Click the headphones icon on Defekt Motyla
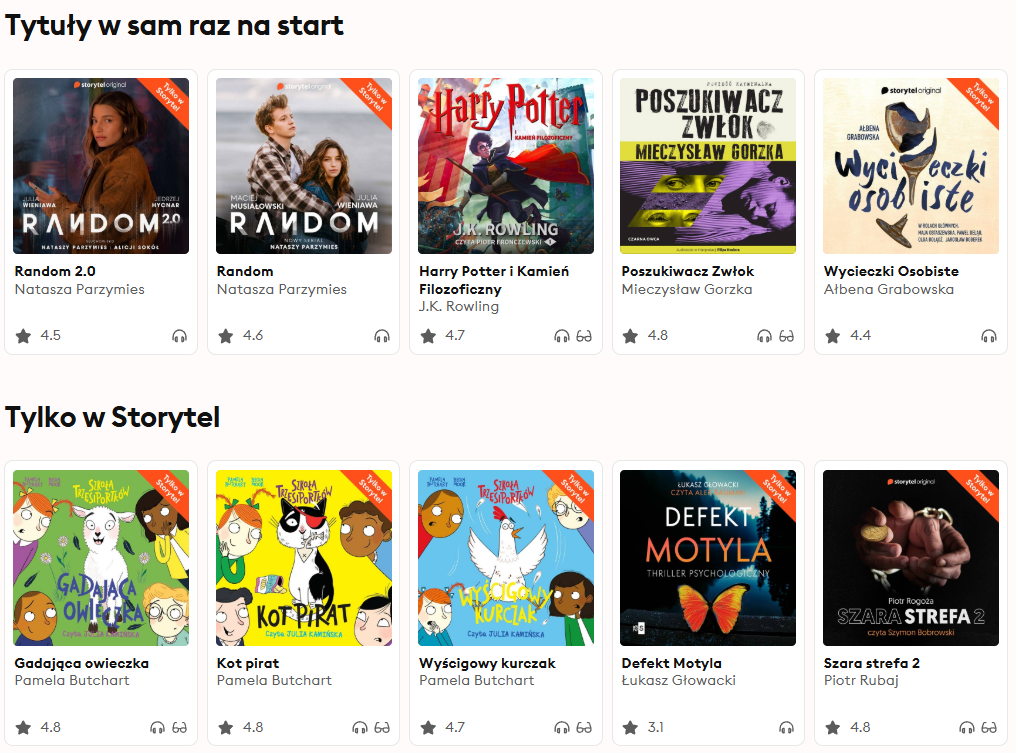 click(x=787, y=728)
